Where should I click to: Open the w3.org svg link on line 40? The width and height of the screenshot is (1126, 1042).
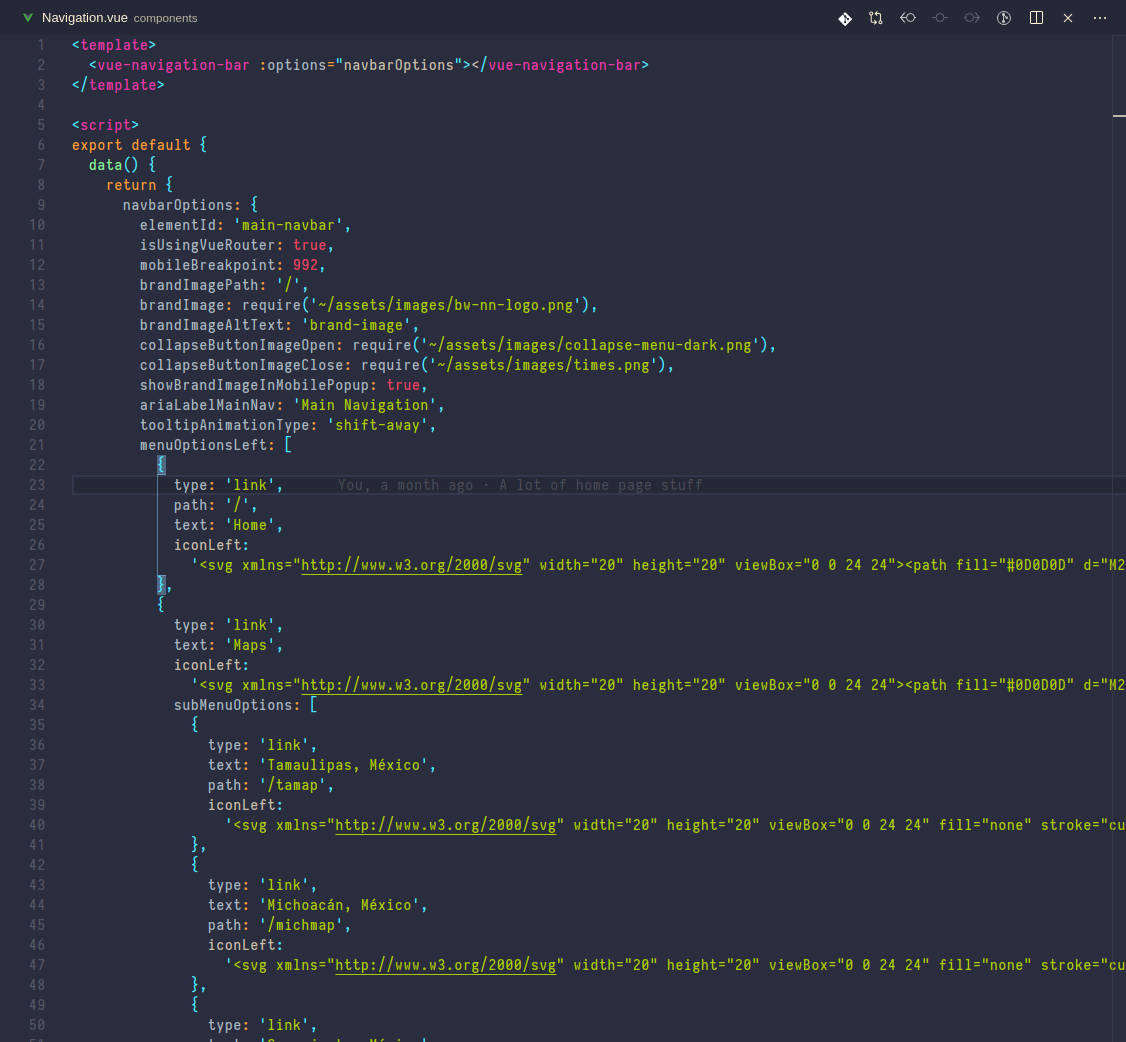coord(445,825)
